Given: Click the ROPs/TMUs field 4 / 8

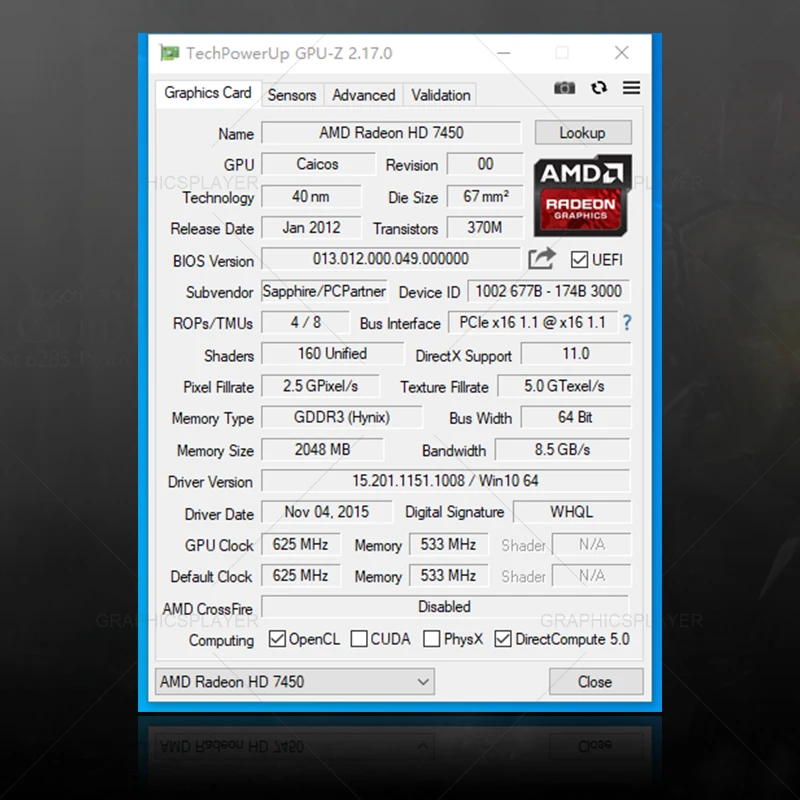Looking at the screenshot, I should [306, 322].
